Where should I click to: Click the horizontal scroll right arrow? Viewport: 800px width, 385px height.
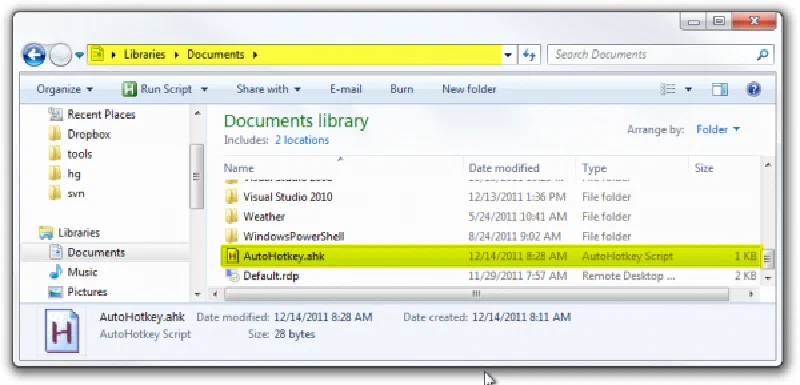(751, 294)
